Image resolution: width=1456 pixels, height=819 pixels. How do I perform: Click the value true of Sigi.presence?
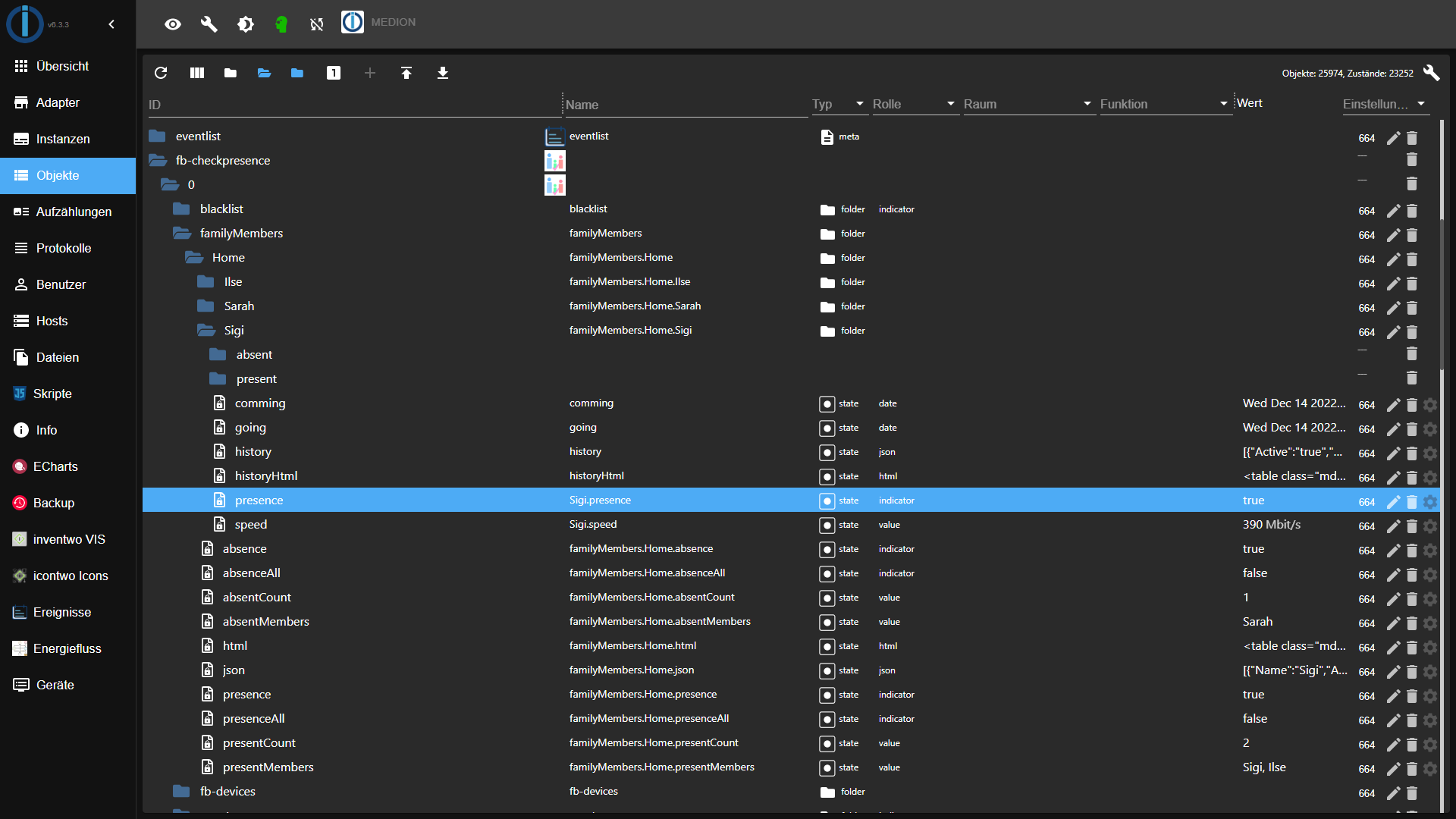[x=1254, y=500]
